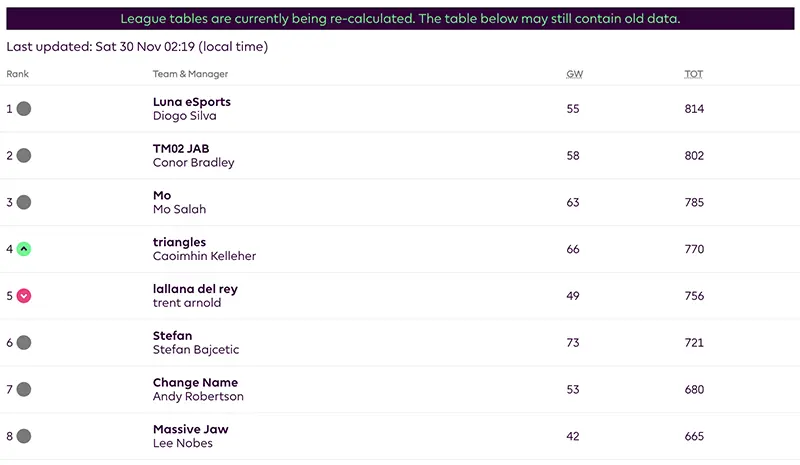The image size is (800, 465).
Task: Open the Change Name team
Action: pyautogui.click(x=195, y=383)
